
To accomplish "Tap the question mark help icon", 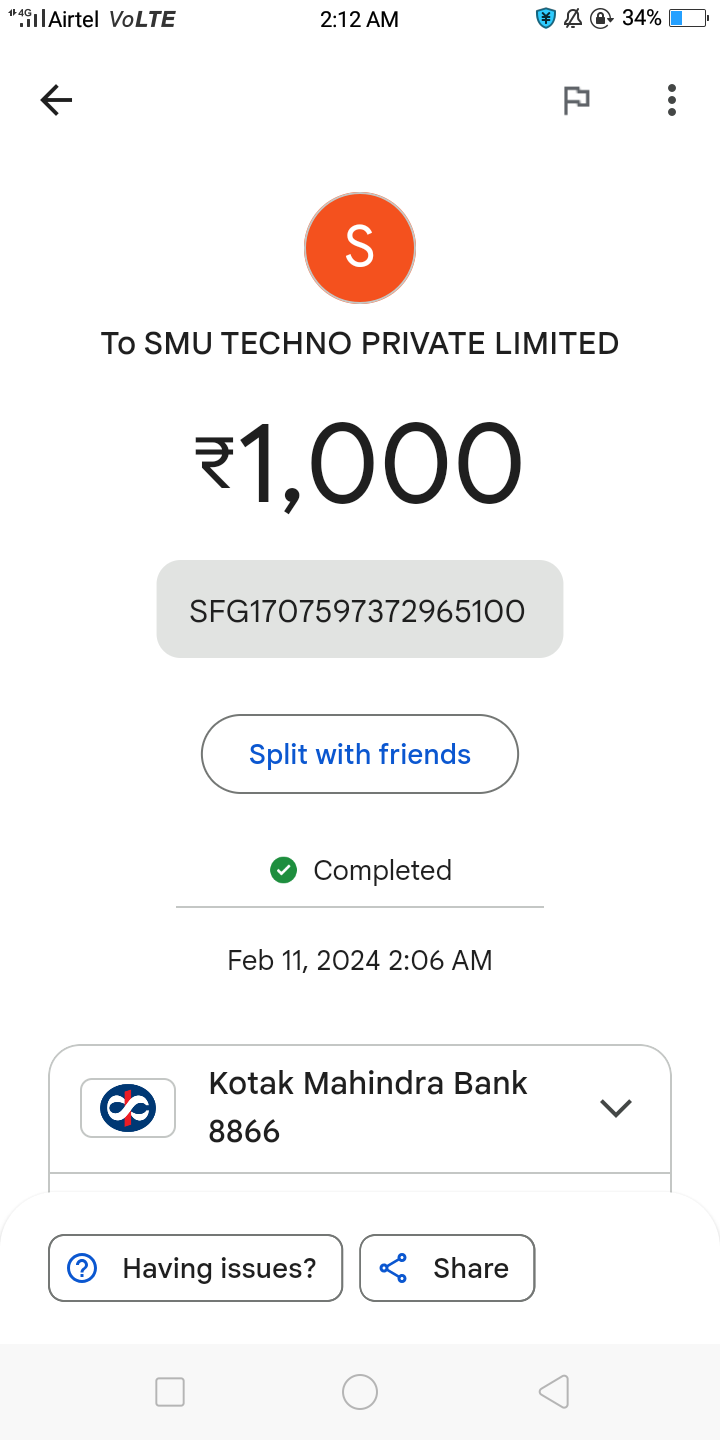I will (81, 1268).
